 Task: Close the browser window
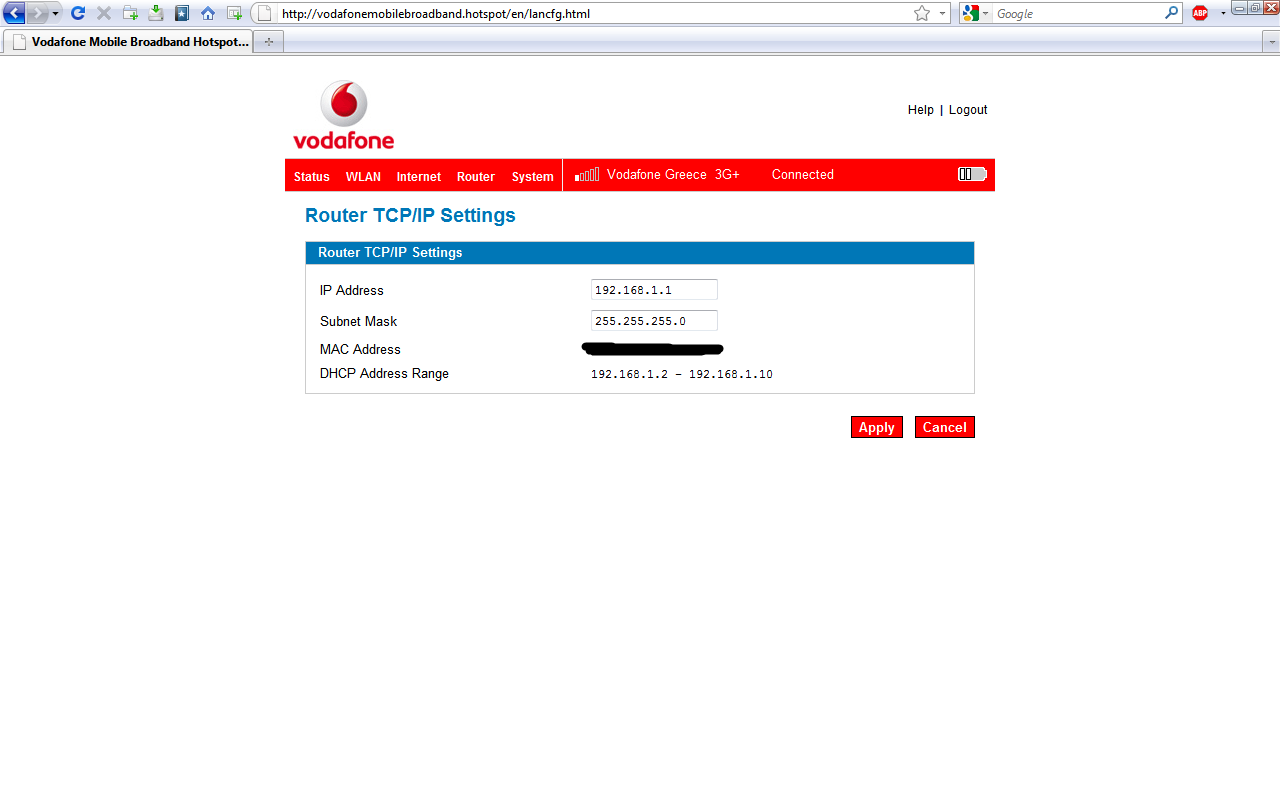click(1270, 8)
